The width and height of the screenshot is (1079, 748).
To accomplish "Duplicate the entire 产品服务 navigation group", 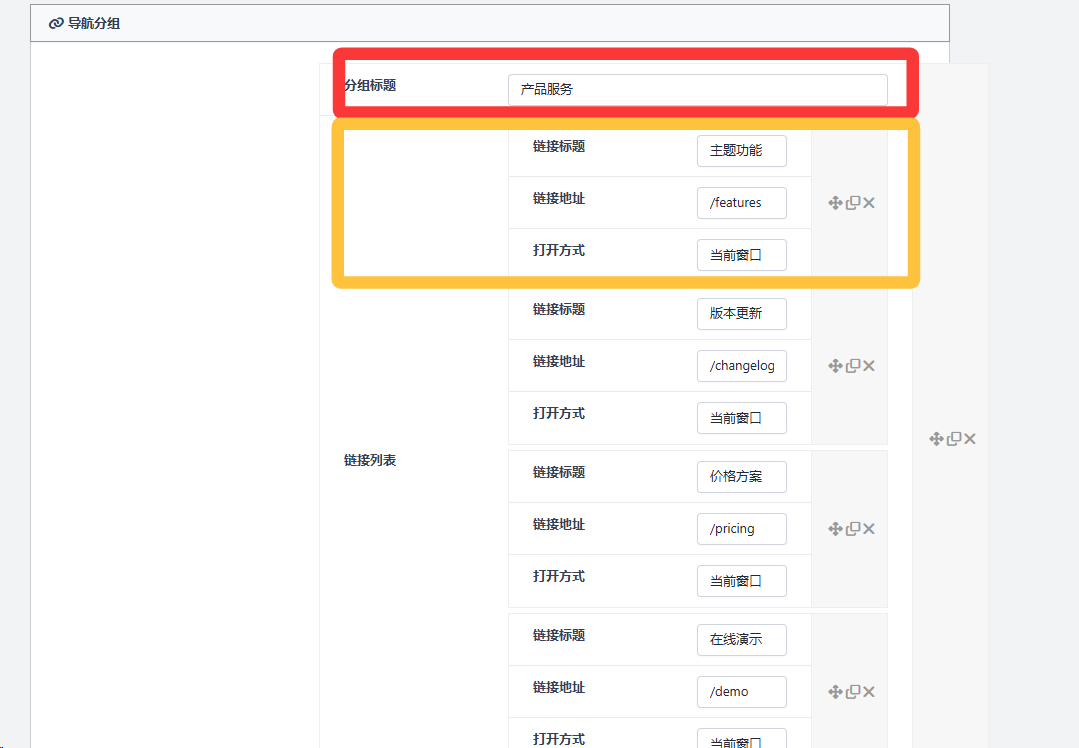I will (954, 439).
